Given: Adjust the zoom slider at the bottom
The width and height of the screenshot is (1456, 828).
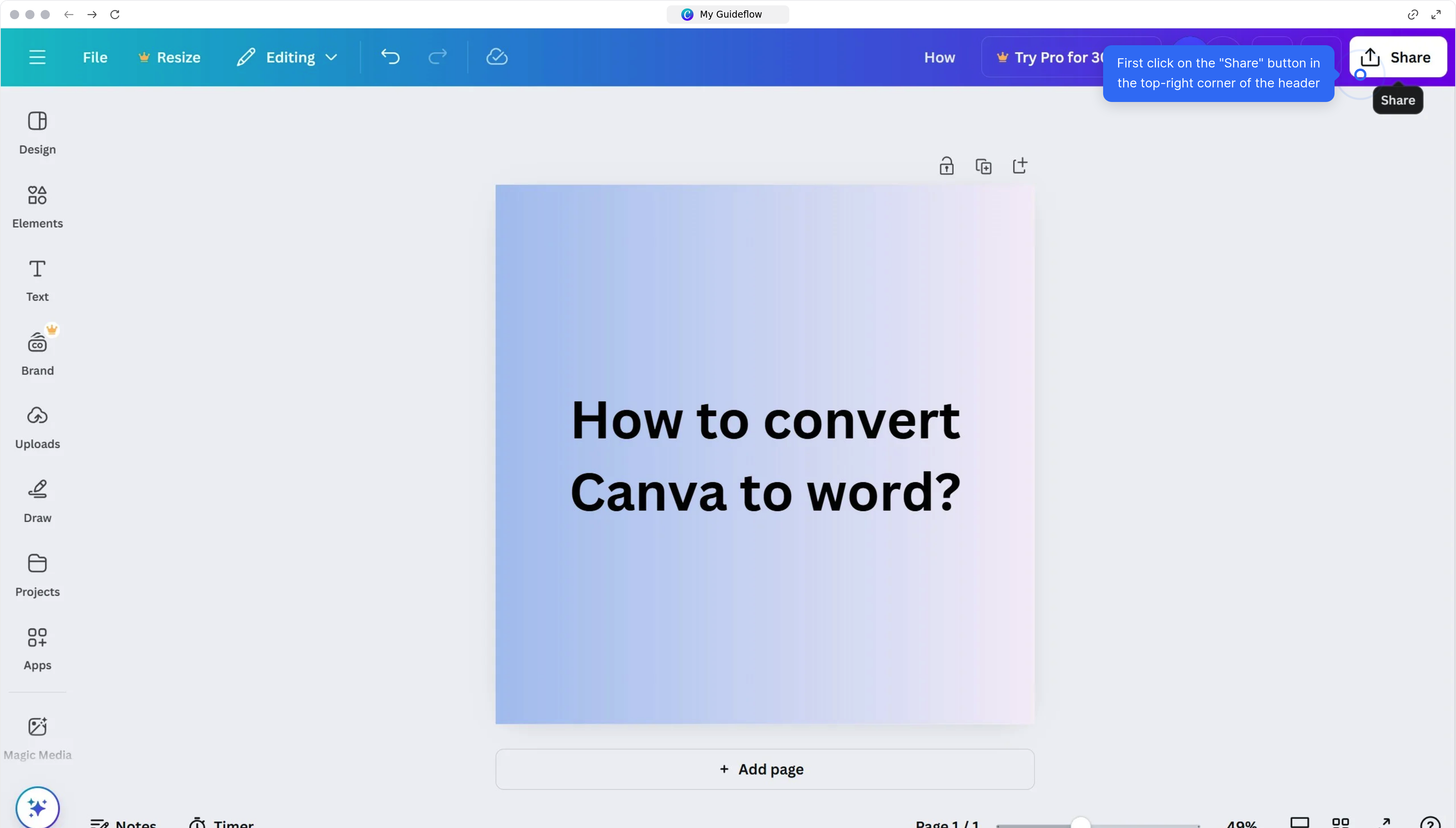Looking at the screenshot, I should coord(1082,824).
